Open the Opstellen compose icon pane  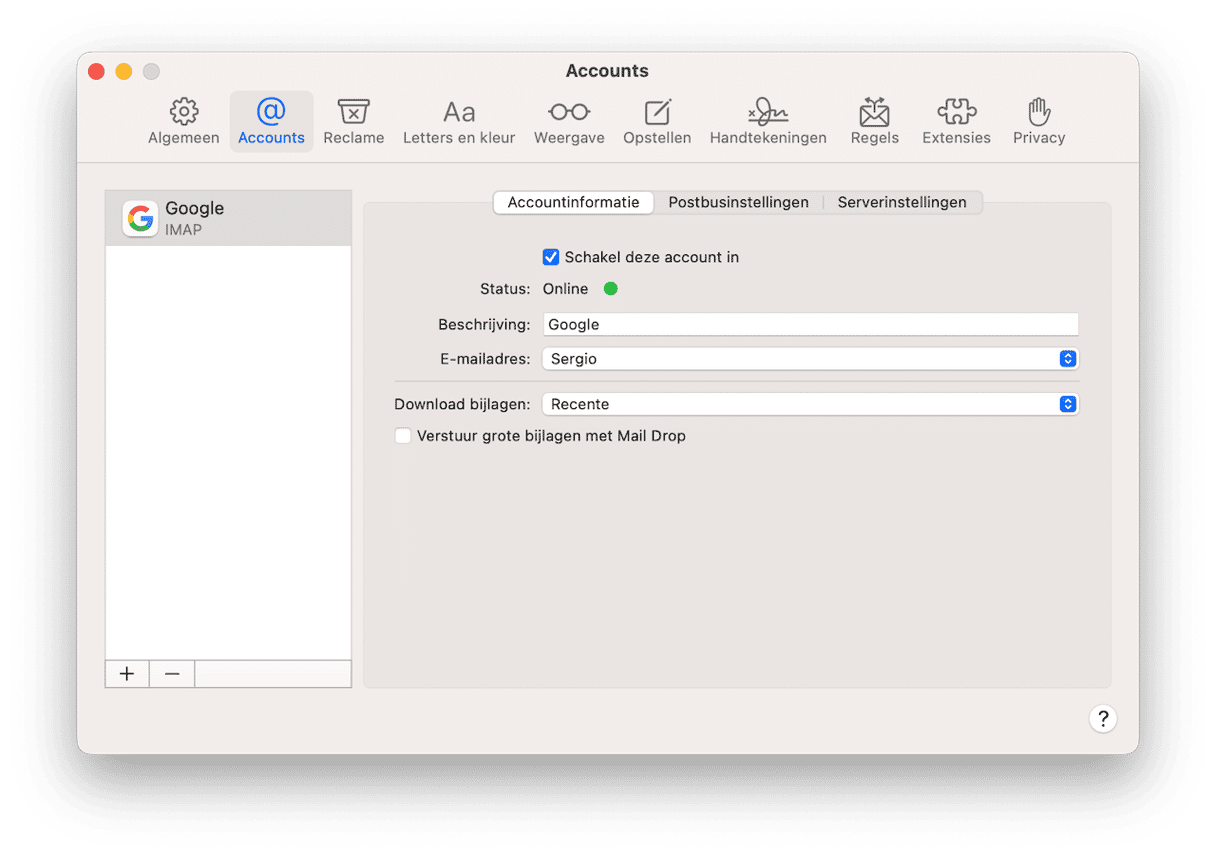tap(657, 122)
